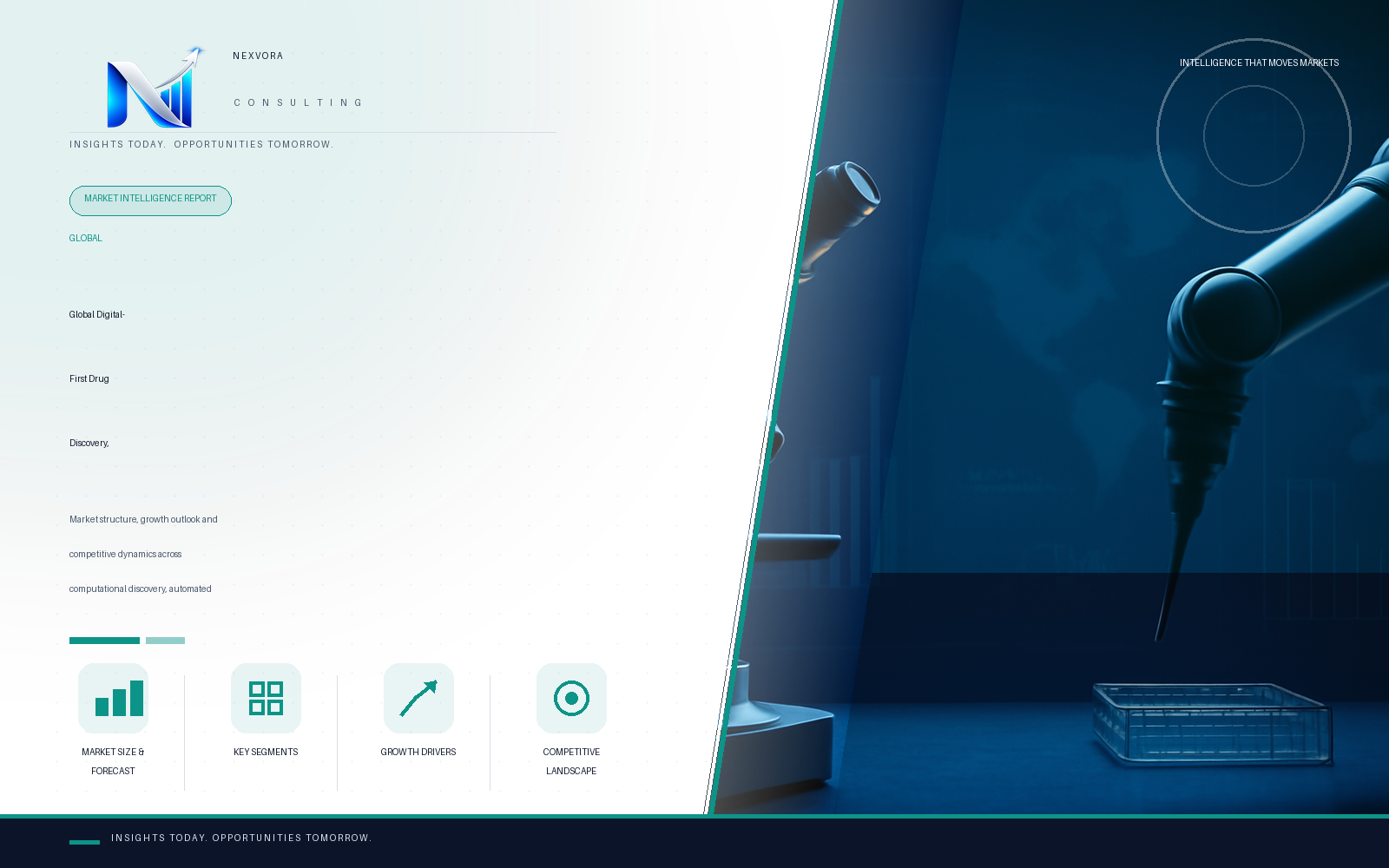Click 'Market structure, growth outlook and' text
Screen dimensions: 1389x868
[x=143, y=519]
